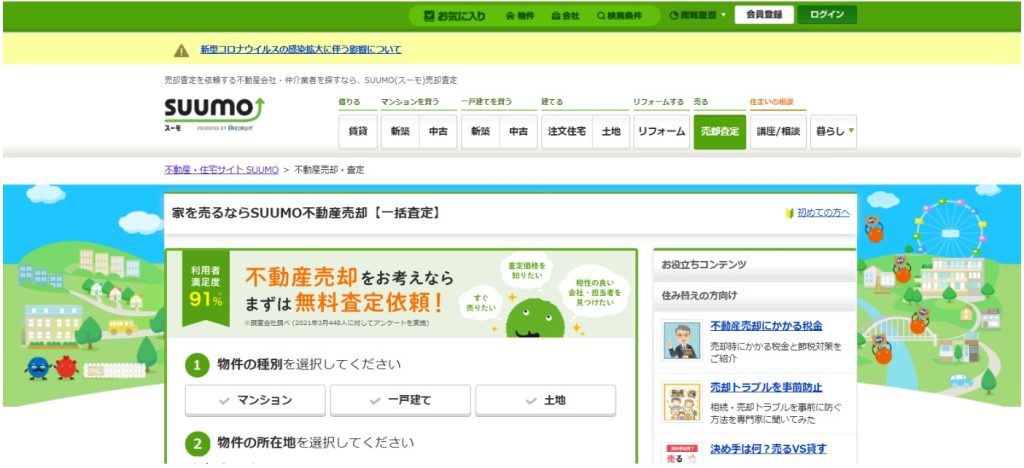The image size is (1024, 468).
Task: Open 中古 under 一戸建てを買う
Action: (x=519, y=131)
